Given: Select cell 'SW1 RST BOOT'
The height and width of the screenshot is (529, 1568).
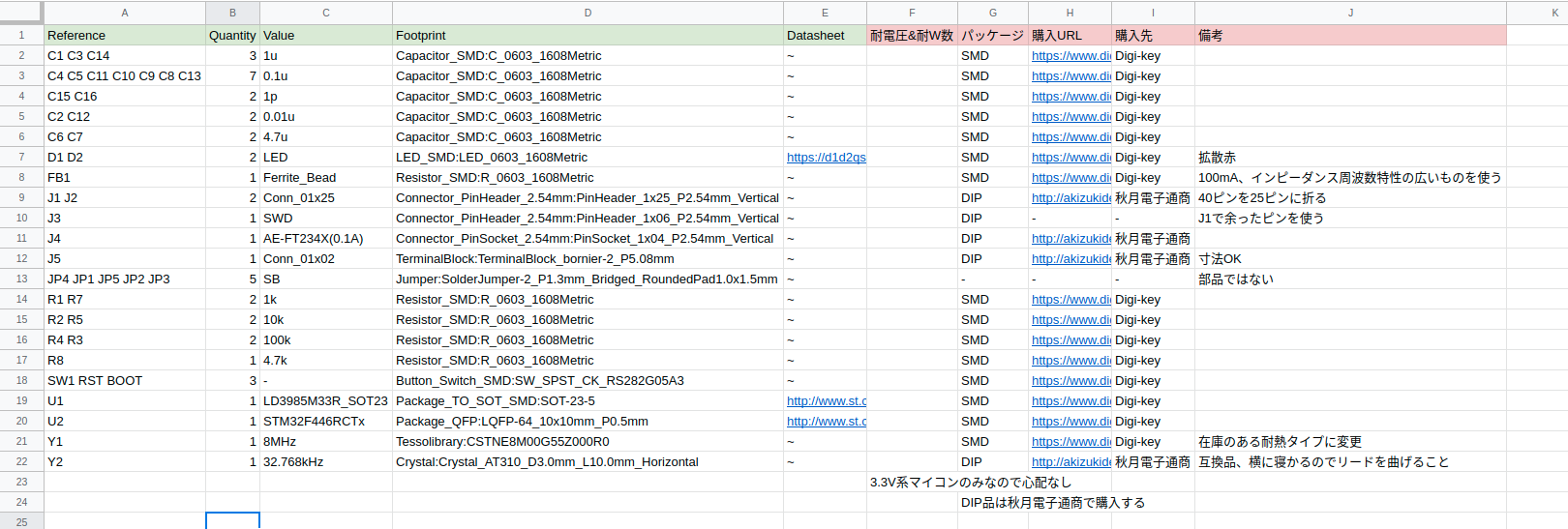Looking at the screenshot, I should pyautogui.click(x=125, y=380).
